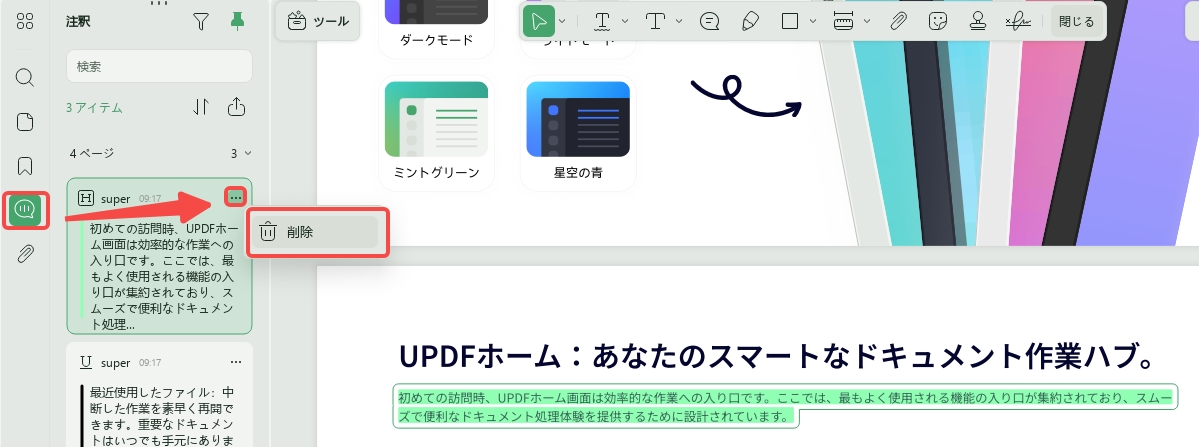Open more options of highlight comment
This screenshot has height=447, width=1199.
coord(236,197)
